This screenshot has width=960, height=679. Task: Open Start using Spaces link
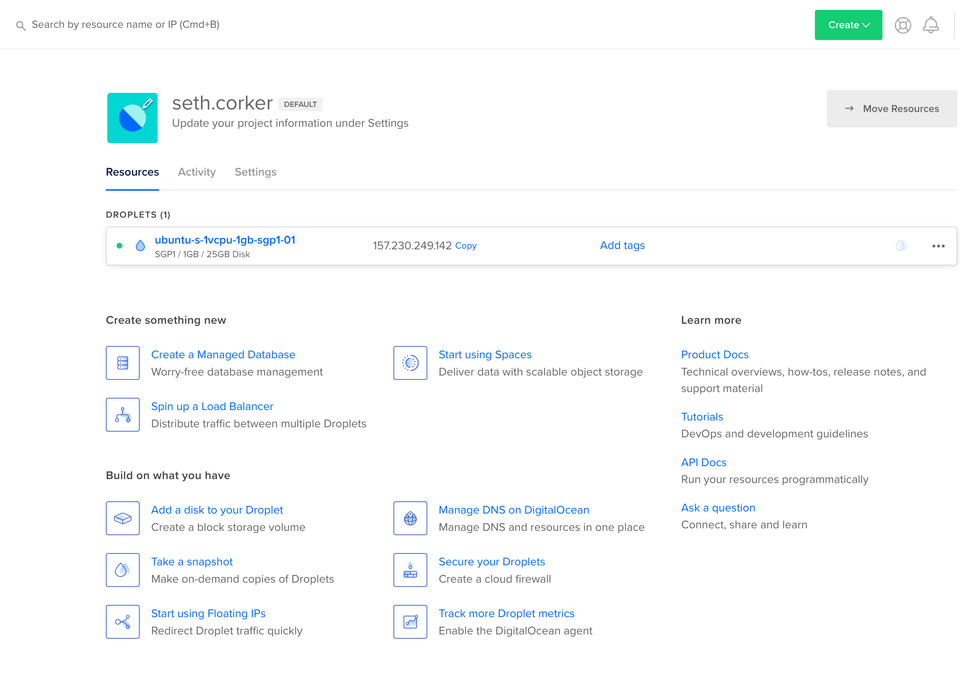click(485, 355)
